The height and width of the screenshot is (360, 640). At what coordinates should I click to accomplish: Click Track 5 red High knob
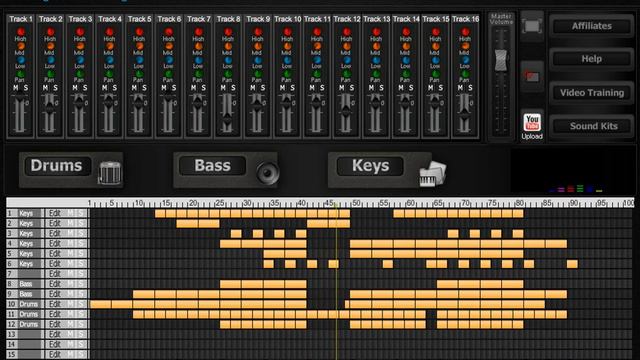(x=139, y=31)
